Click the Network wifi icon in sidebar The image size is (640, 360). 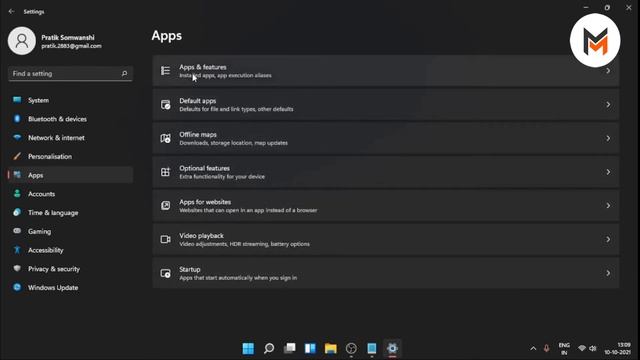(17, 138)
